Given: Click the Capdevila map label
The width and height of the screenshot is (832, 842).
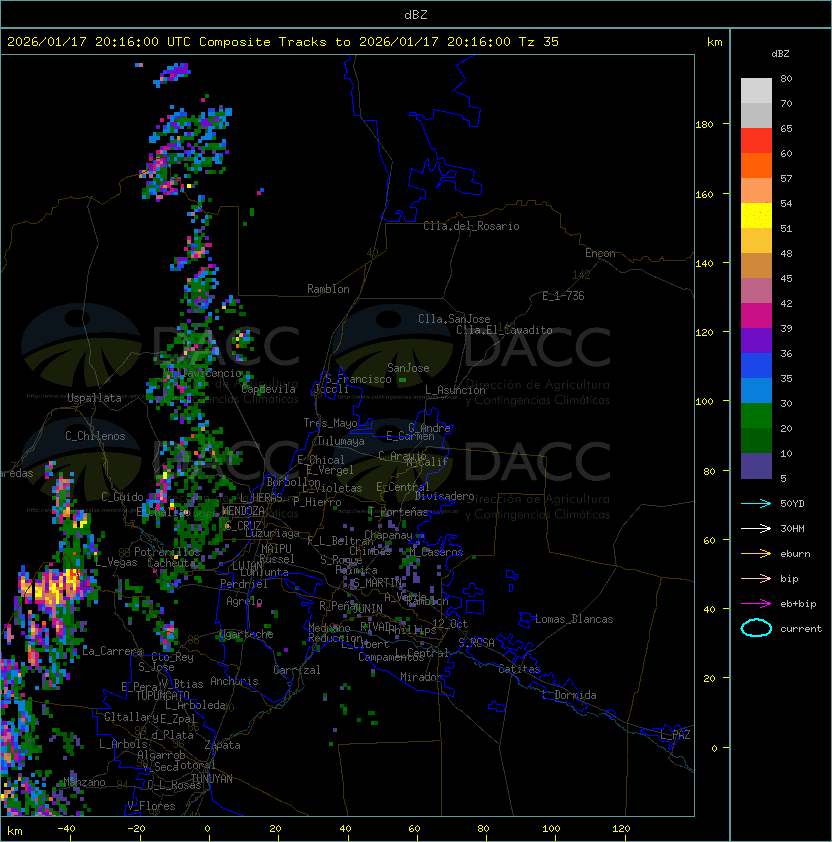Looking at the screenshot, I should pyautogui.click(x=269, y=389).
